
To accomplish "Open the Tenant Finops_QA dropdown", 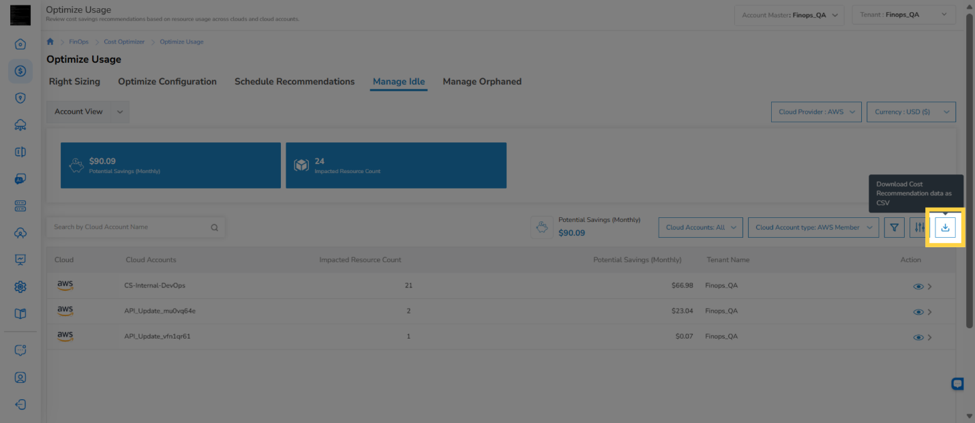I will 903,15.
